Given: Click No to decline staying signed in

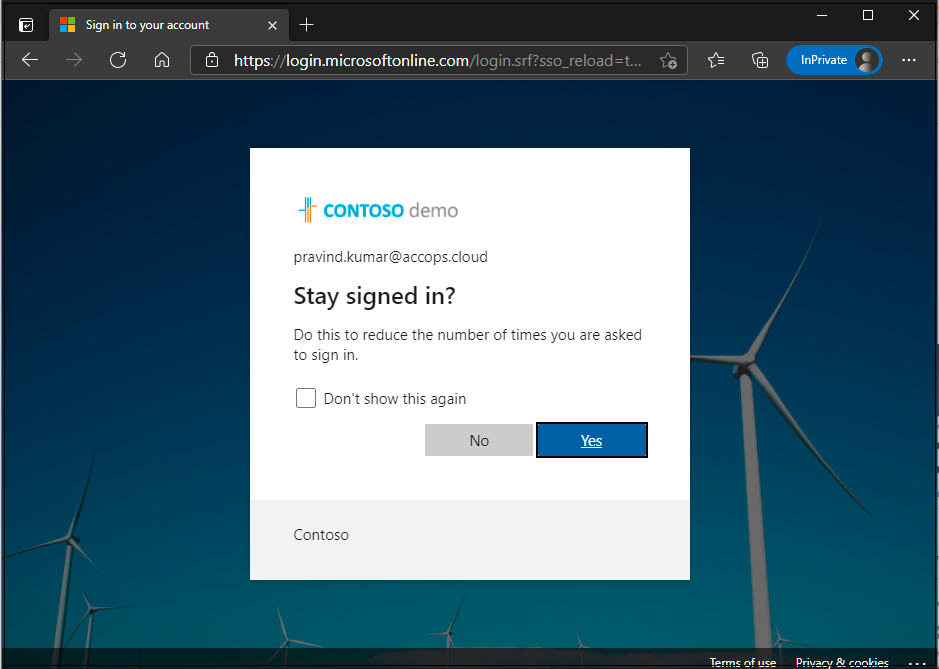Looking at the screenshot, I should pos(479,440).
